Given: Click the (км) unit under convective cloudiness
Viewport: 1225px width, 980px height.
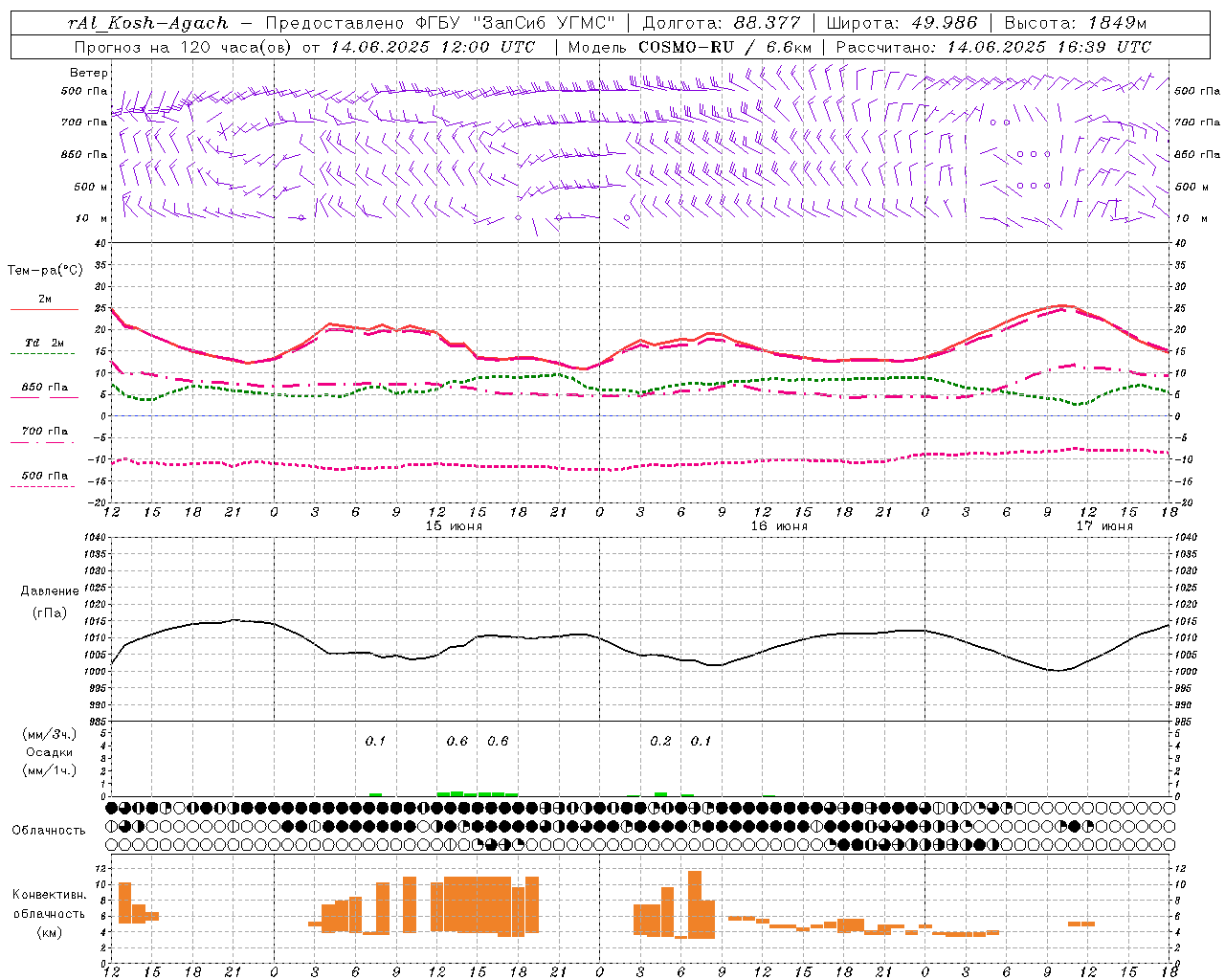Looking at the screenshot, I should click(49, 932).
